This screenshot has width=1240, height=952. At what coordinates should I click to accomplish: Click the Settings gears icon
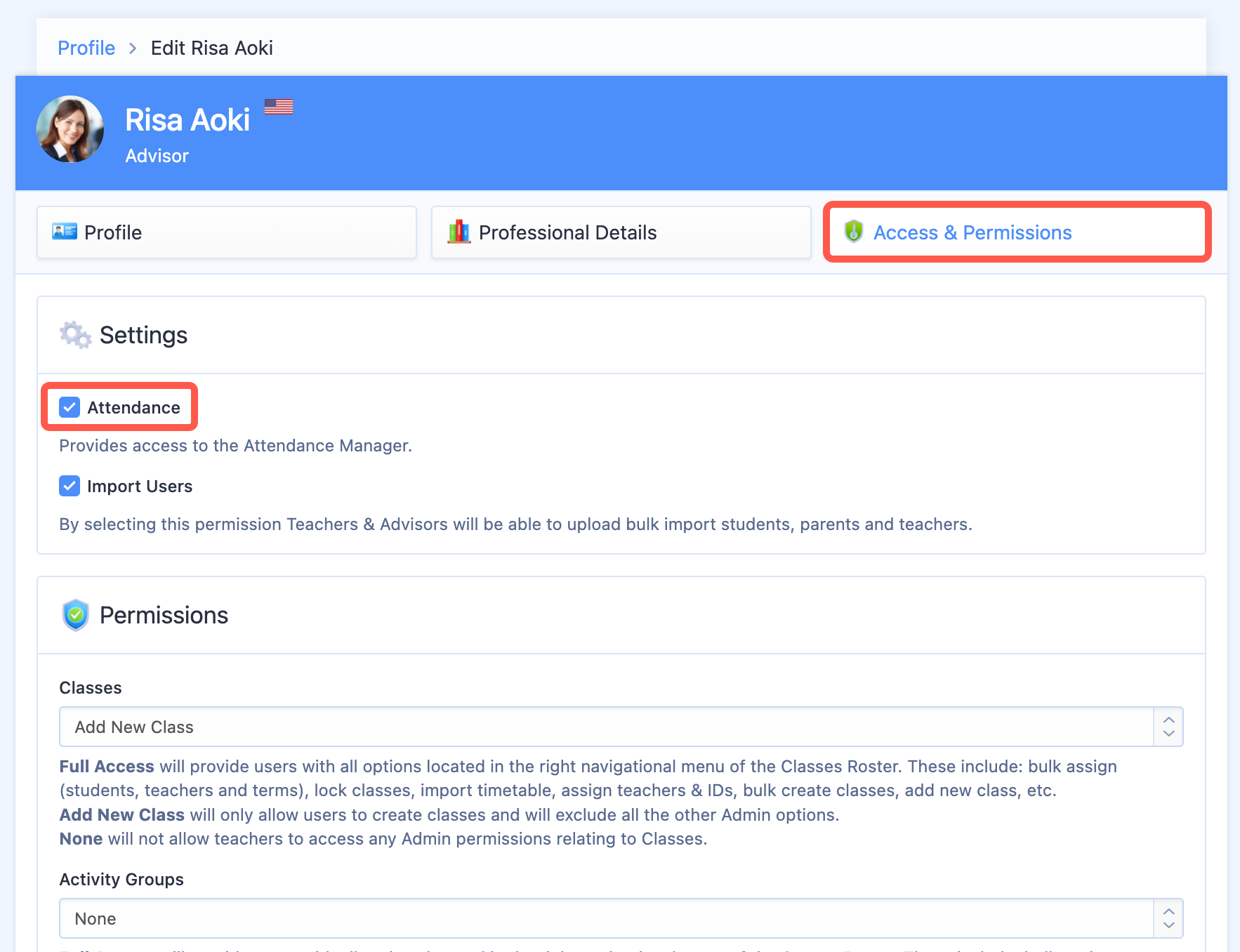pyautogui.click(x=75, y=335)
